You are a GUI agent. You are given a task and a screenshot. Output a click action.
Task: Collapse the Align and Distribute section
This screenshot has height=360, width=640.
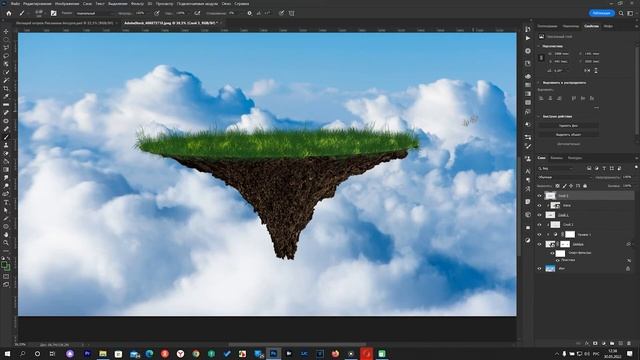pos(539,82)
